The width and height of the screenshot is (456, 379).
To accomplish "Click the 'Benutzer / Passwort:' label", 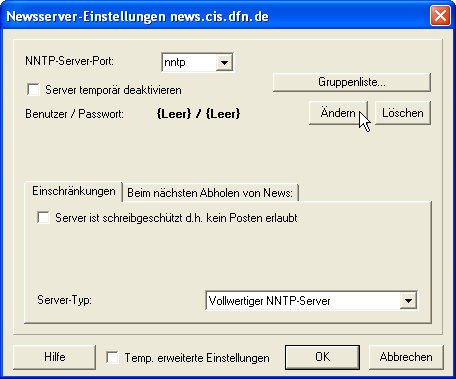I will coord(74,114).
